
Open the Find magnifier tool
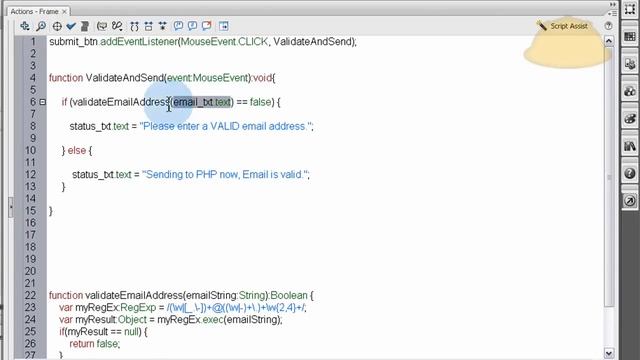41,26
